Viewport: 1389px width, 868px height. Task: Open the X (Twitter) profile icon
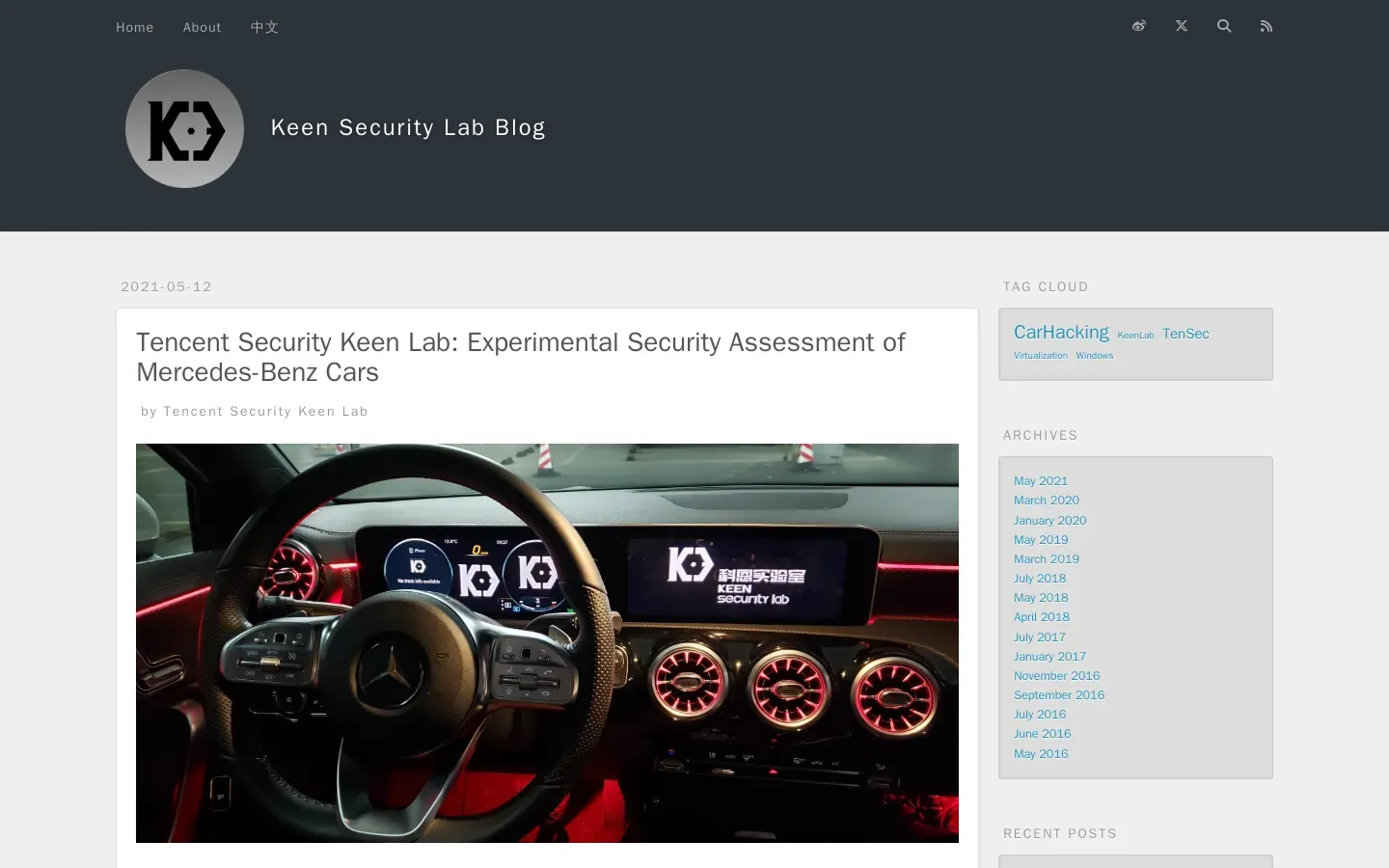click(x=1182, y=26)
